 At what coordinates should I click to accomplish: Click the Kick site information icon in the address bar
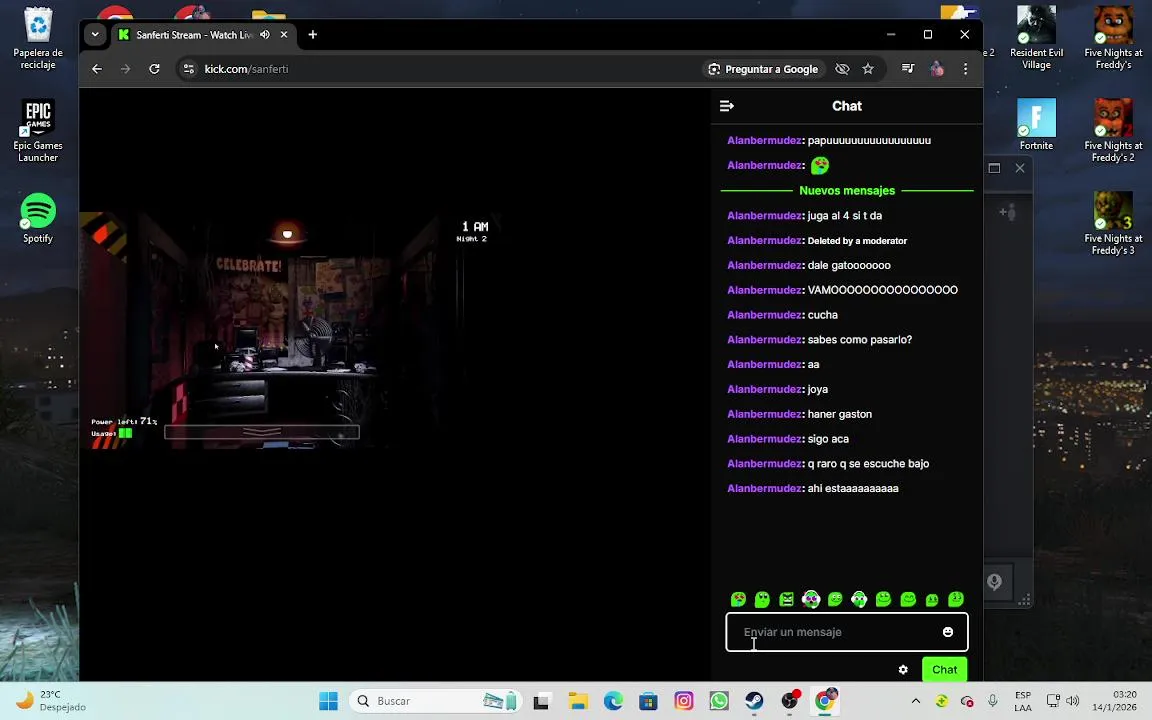(189, 68)
